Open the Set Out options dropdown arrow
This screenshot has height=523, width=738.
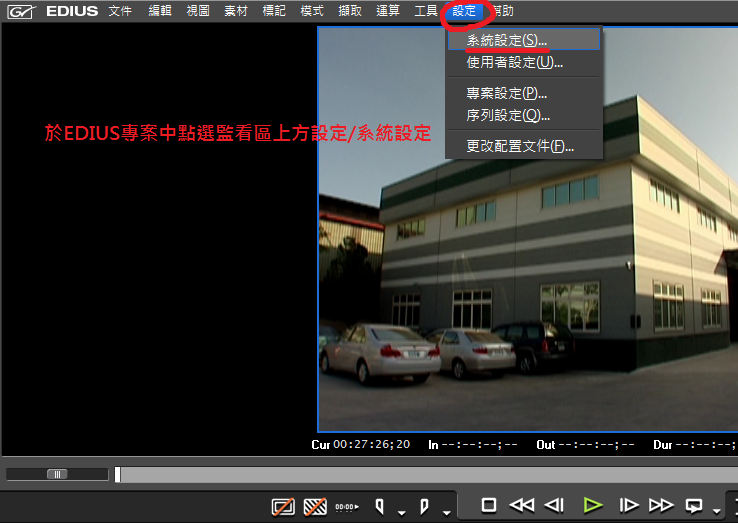coord(447,512)
